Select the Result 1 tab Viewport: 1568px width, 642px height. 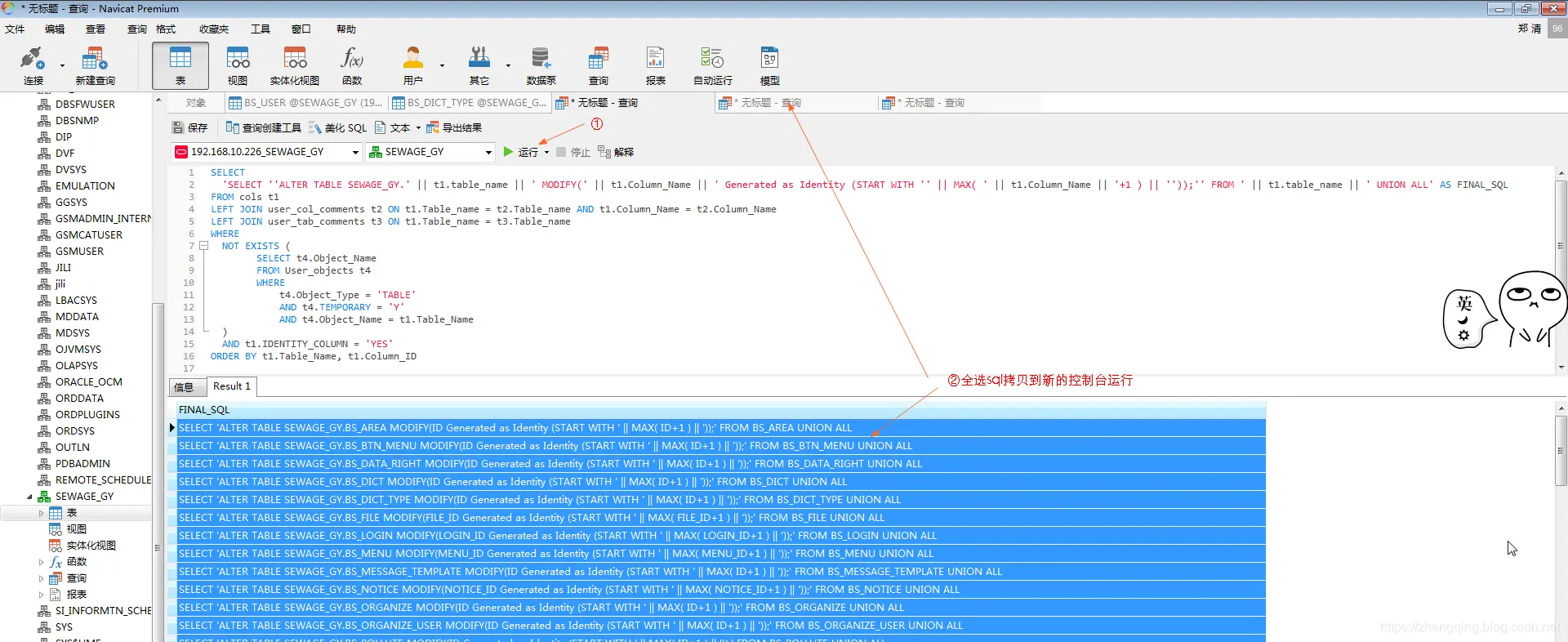pyautogui.click(x=232, y=386)
